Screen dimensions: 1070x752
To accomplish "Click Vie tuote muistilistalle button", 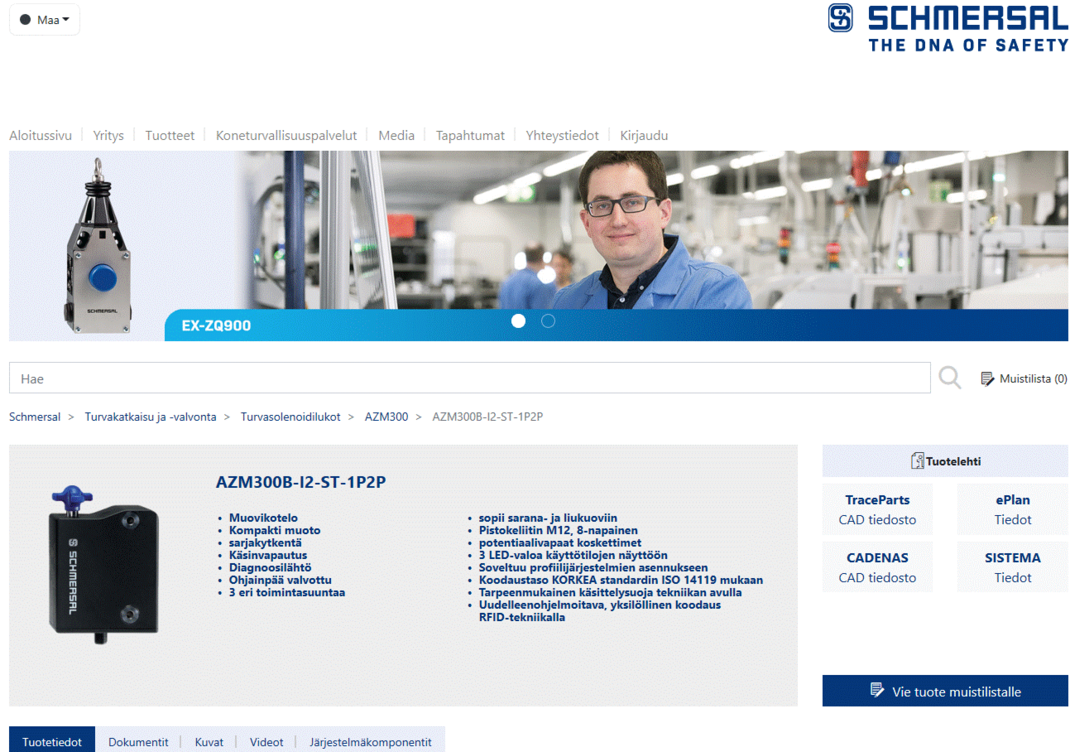I will pos(945,691).
